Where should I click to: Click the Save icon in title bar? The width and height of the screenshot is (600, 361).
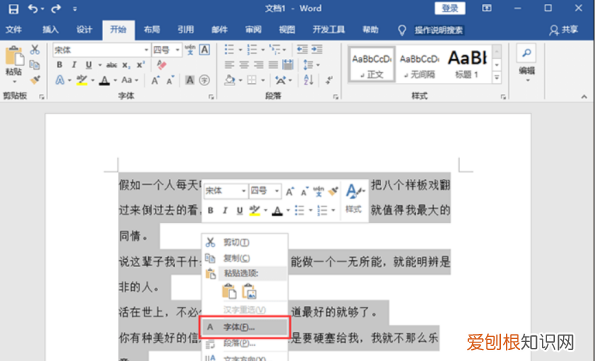(13, 9)
